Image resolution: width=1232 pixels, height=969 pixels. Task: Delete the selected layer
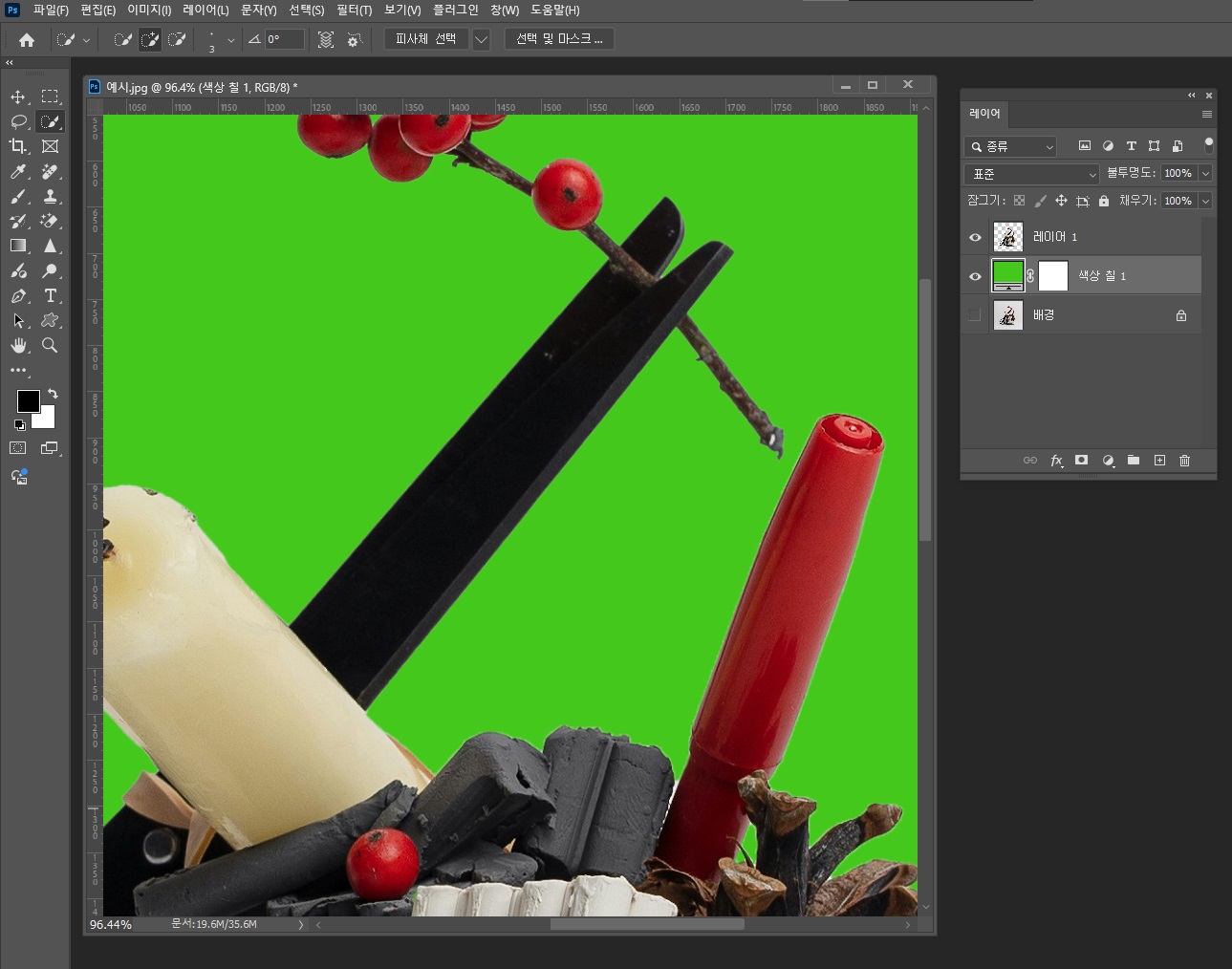point(1185,461)
